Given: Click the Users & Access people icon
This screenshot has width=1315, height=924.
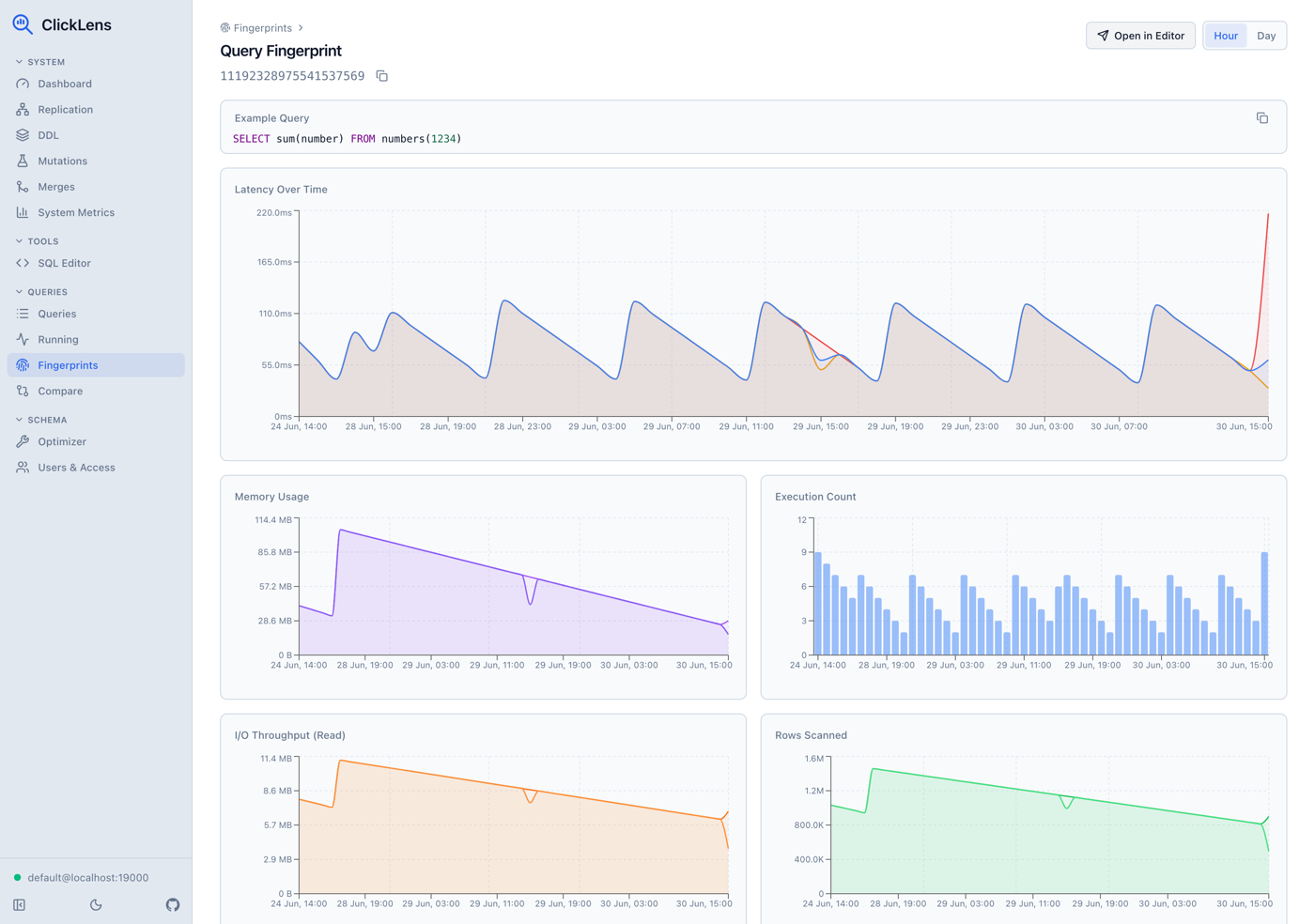Looking at the screenshot, I should click(23, 467).
